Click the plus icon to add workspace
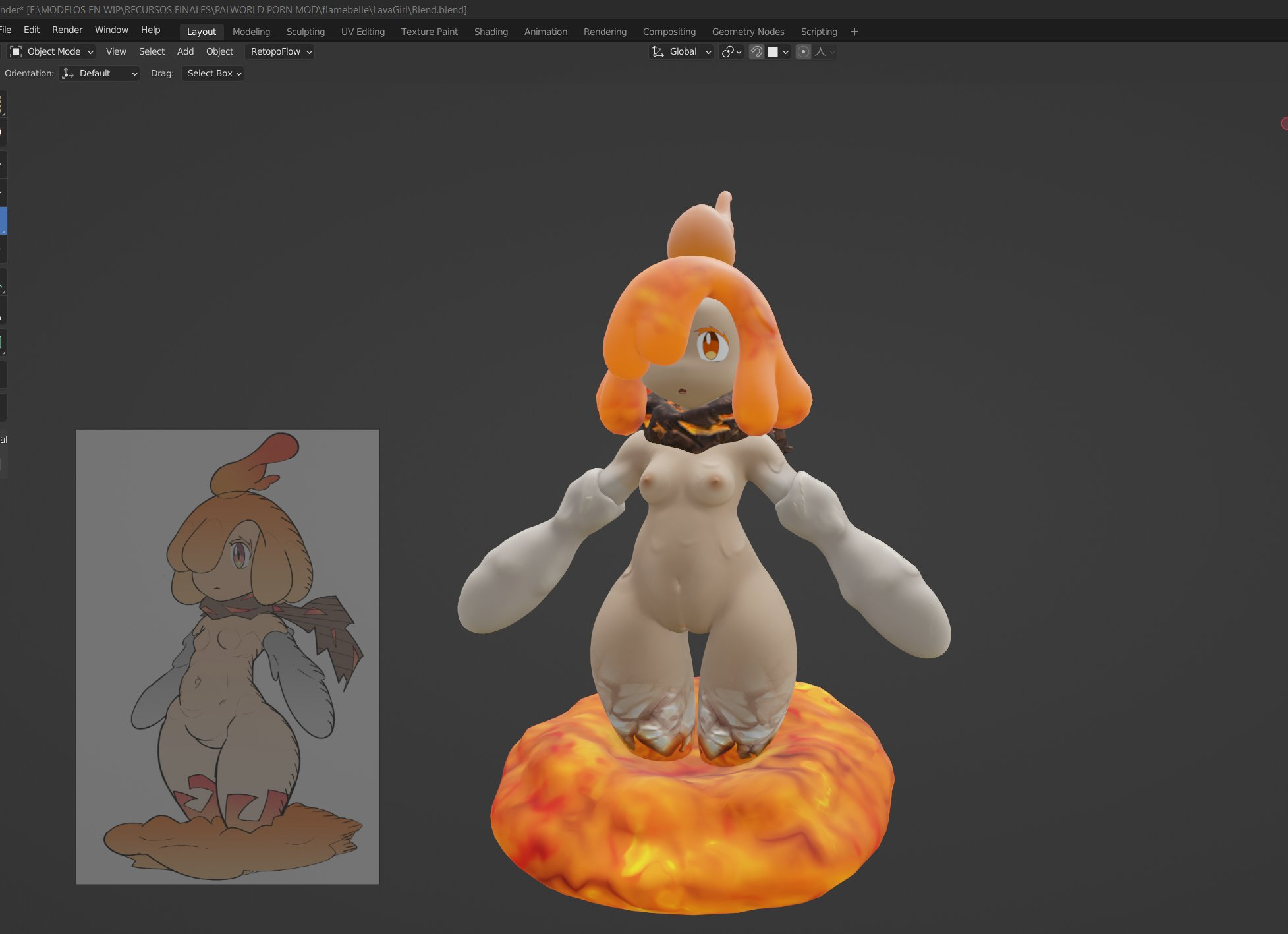1288x934 pixels. pos(854,32)
